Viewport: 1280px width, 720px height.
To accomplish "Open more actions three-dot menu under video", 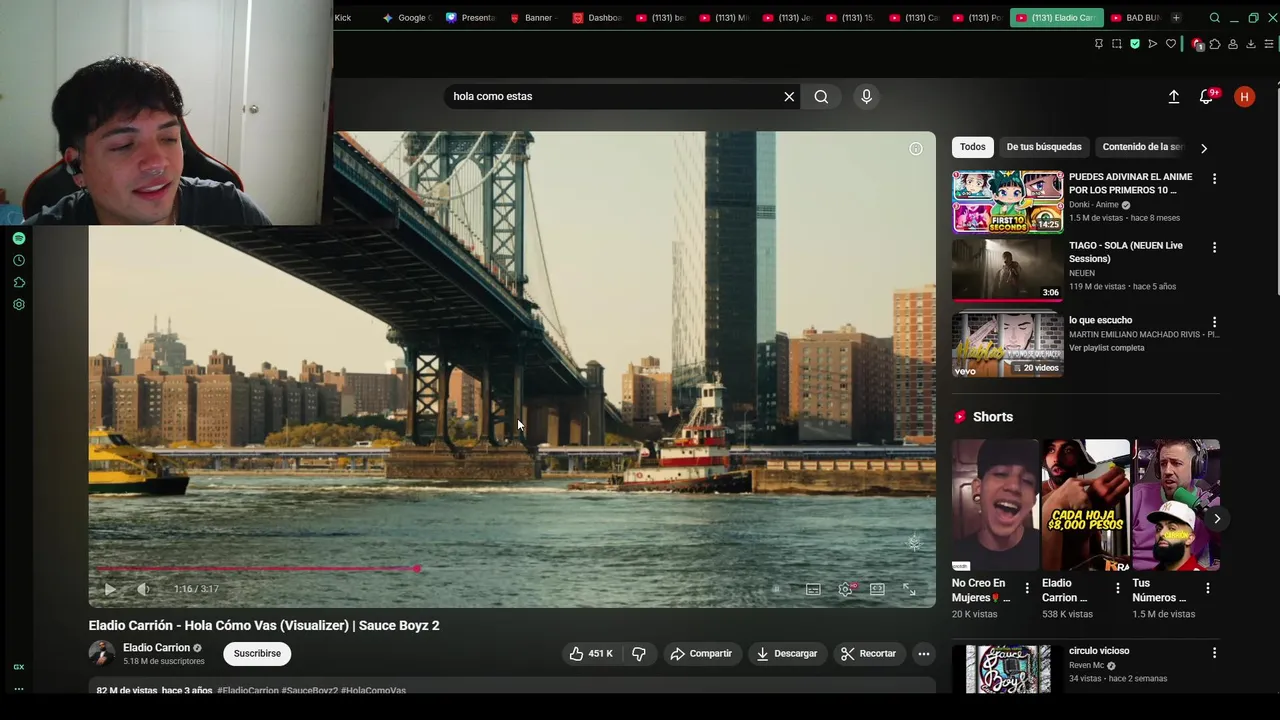I will [x=924, y=653].
